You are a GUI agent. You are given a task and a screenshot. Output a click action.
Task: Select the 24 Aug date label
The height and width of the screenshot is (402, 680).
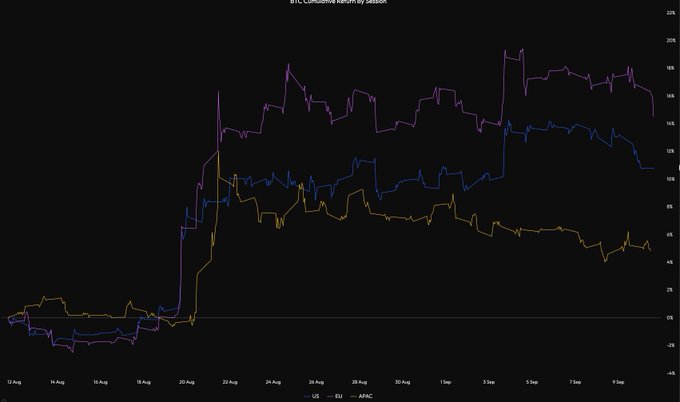[x=273, y=382]
